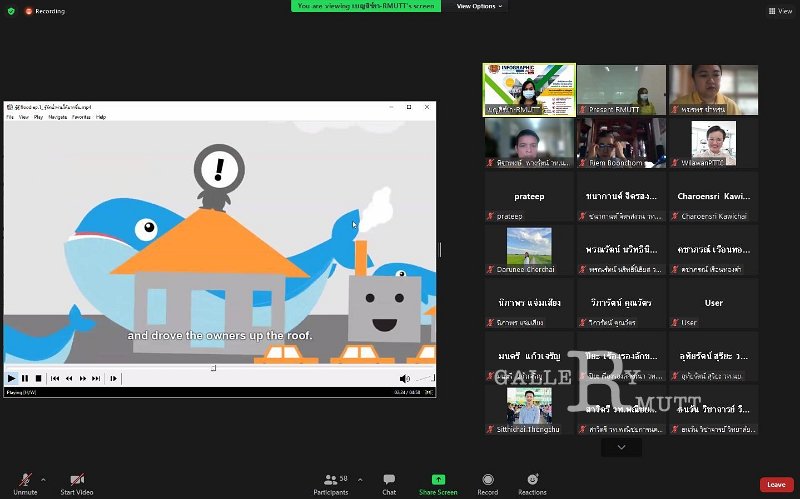Stop the video playback
The height and width of the screenshot is (499, 800).
[38, 378]
